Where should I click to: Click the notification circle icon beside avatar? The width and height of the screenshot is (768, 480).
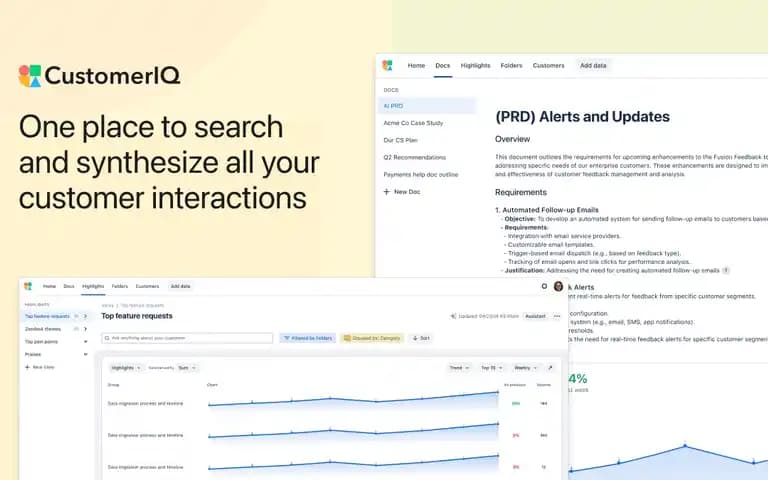544,286
